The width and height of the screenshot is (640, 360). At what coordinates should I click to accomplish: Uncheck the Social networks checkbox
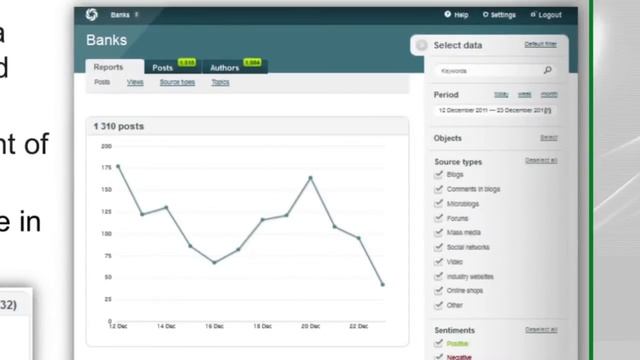coord(439,247)
